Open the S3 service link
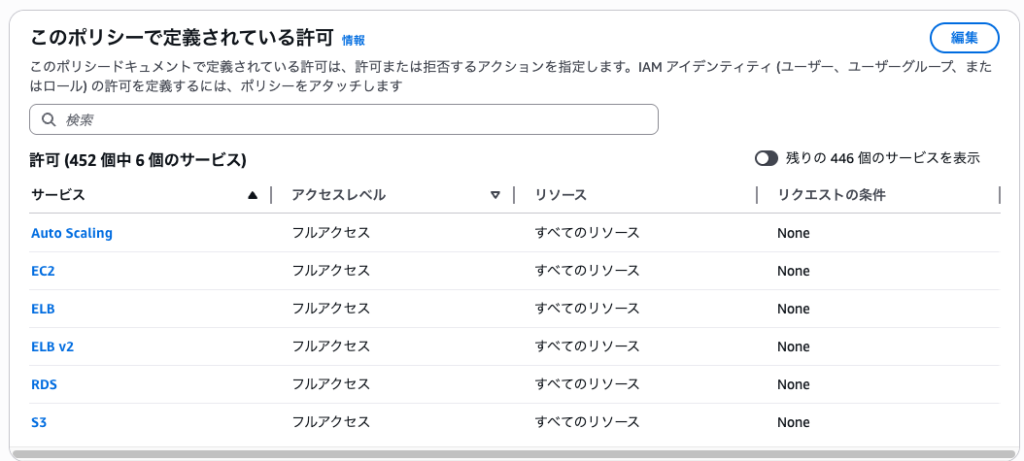 click(39, 423)
